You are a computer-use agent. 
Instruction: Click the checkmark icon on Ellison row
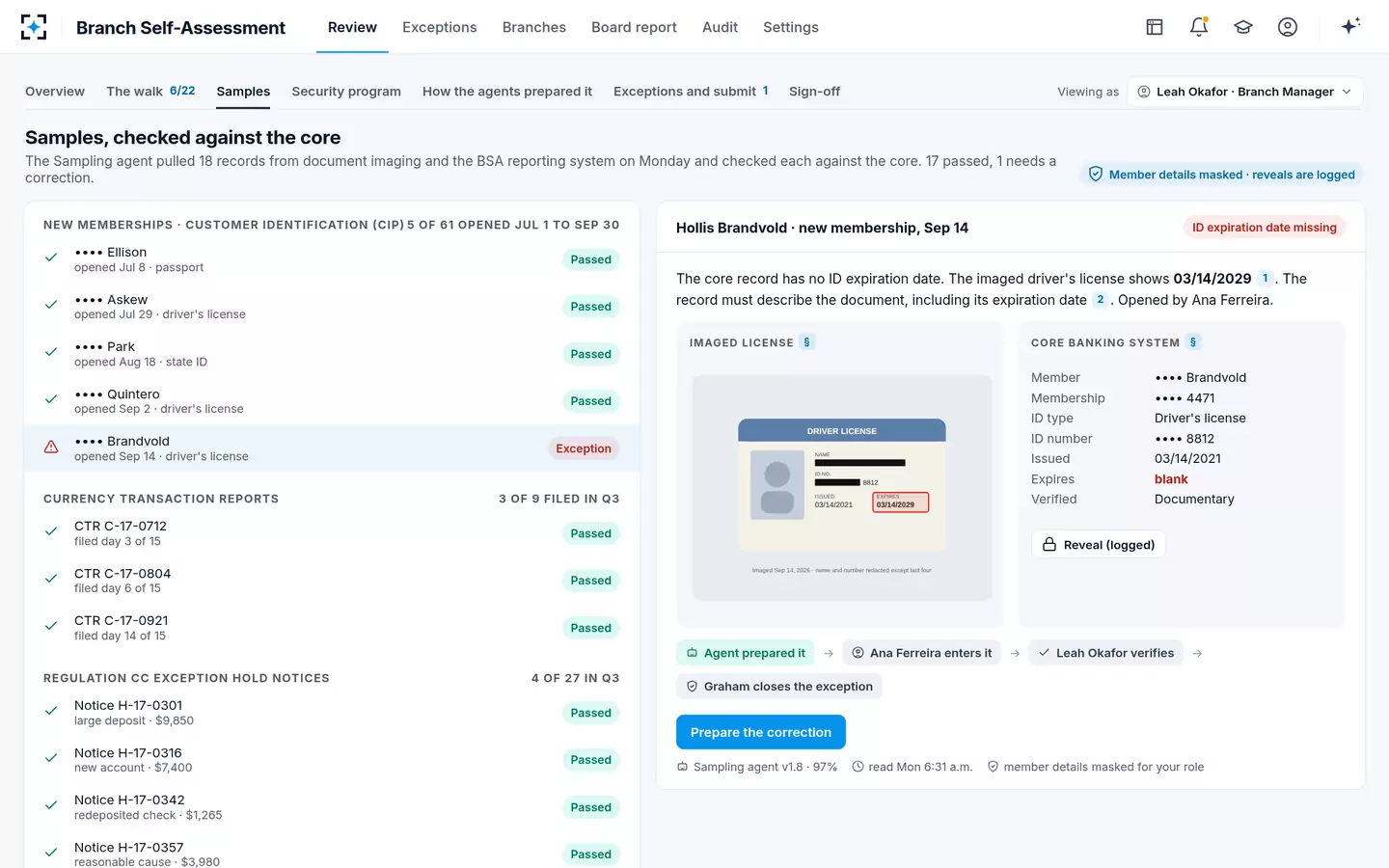click(51, 258)
